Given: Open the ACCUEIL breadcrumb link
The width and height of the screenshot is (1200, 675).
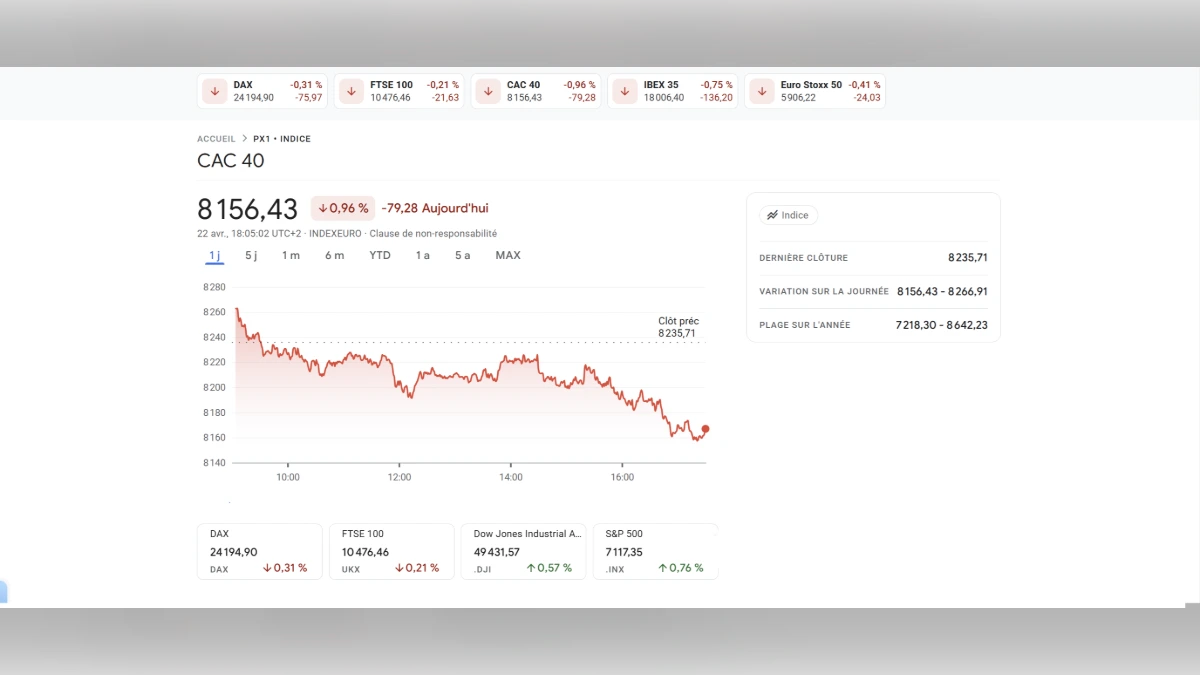Looking at the screenshot, I should tap(216, 138).
